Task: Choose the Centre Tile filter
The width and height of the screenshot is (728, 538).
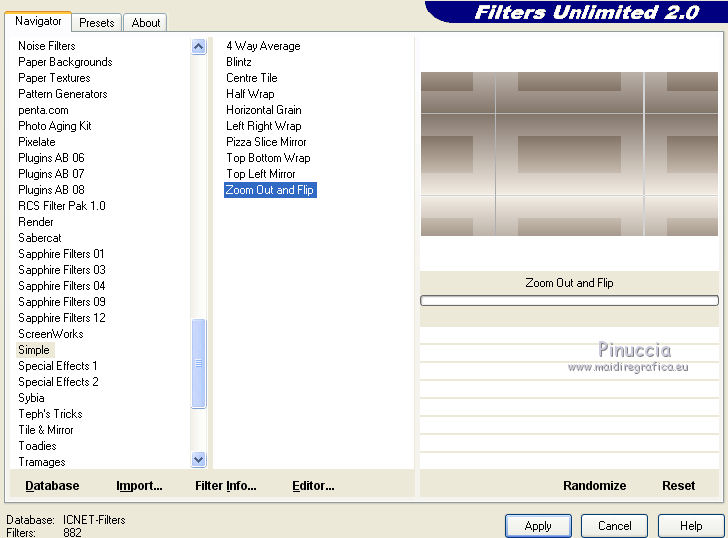Action: [x=252, y=78]
